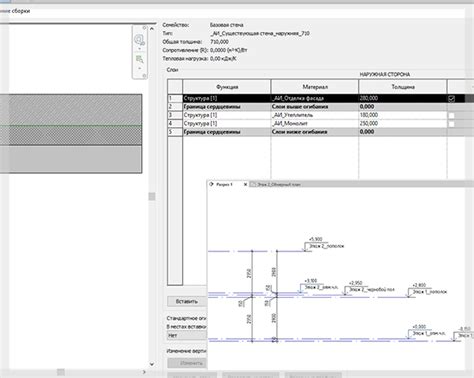Select layer row number 5
The image size is (474, 378).
(x=175, y=132)
